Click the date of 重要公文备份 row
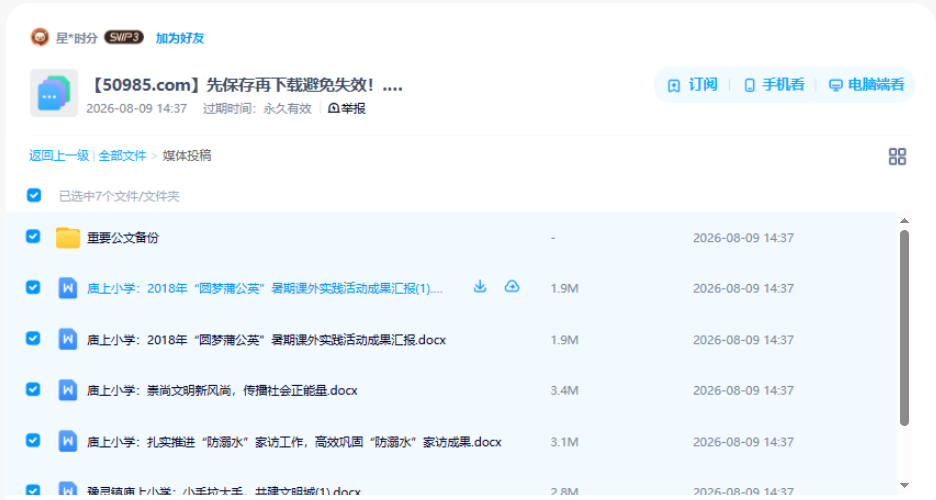The height and width of the screenshot is (500, 936). (x=743, y=237)
